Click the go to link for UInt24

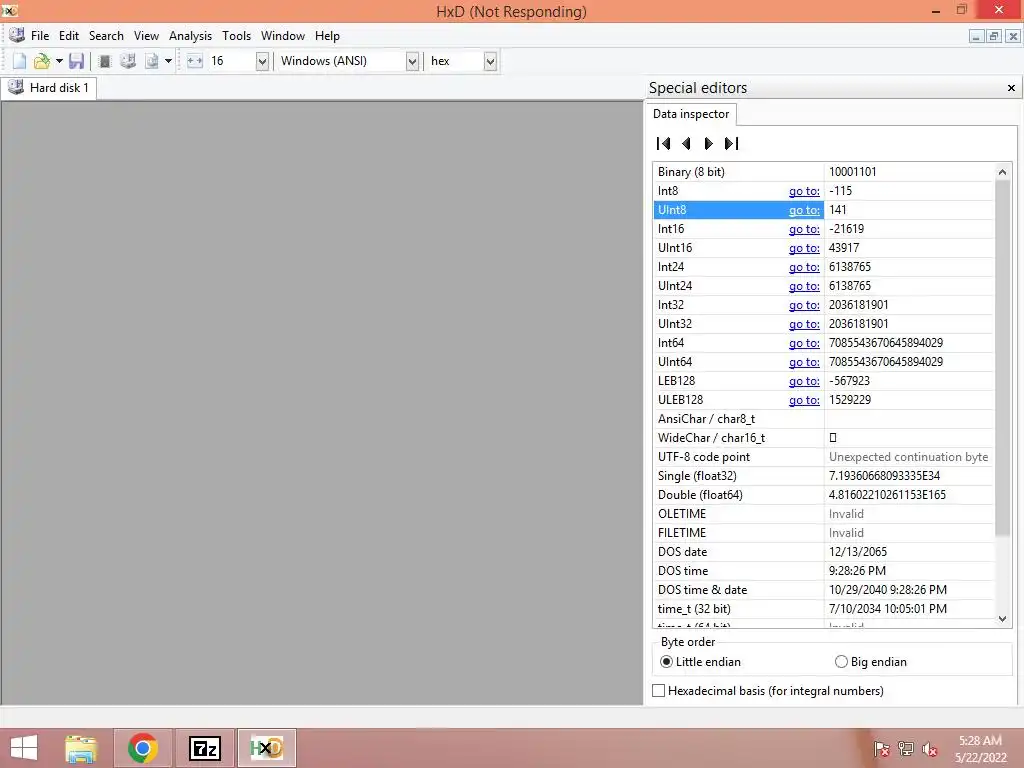pos(804,285)
